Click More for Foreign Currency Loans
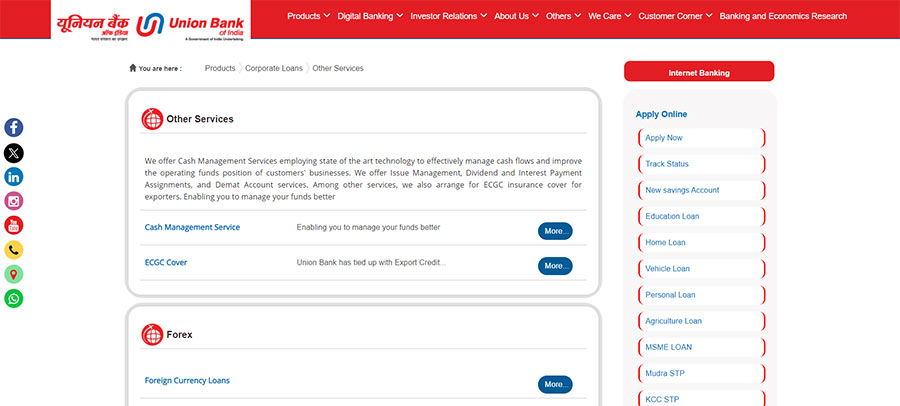 pyautogui.click(x=555, y=384)
